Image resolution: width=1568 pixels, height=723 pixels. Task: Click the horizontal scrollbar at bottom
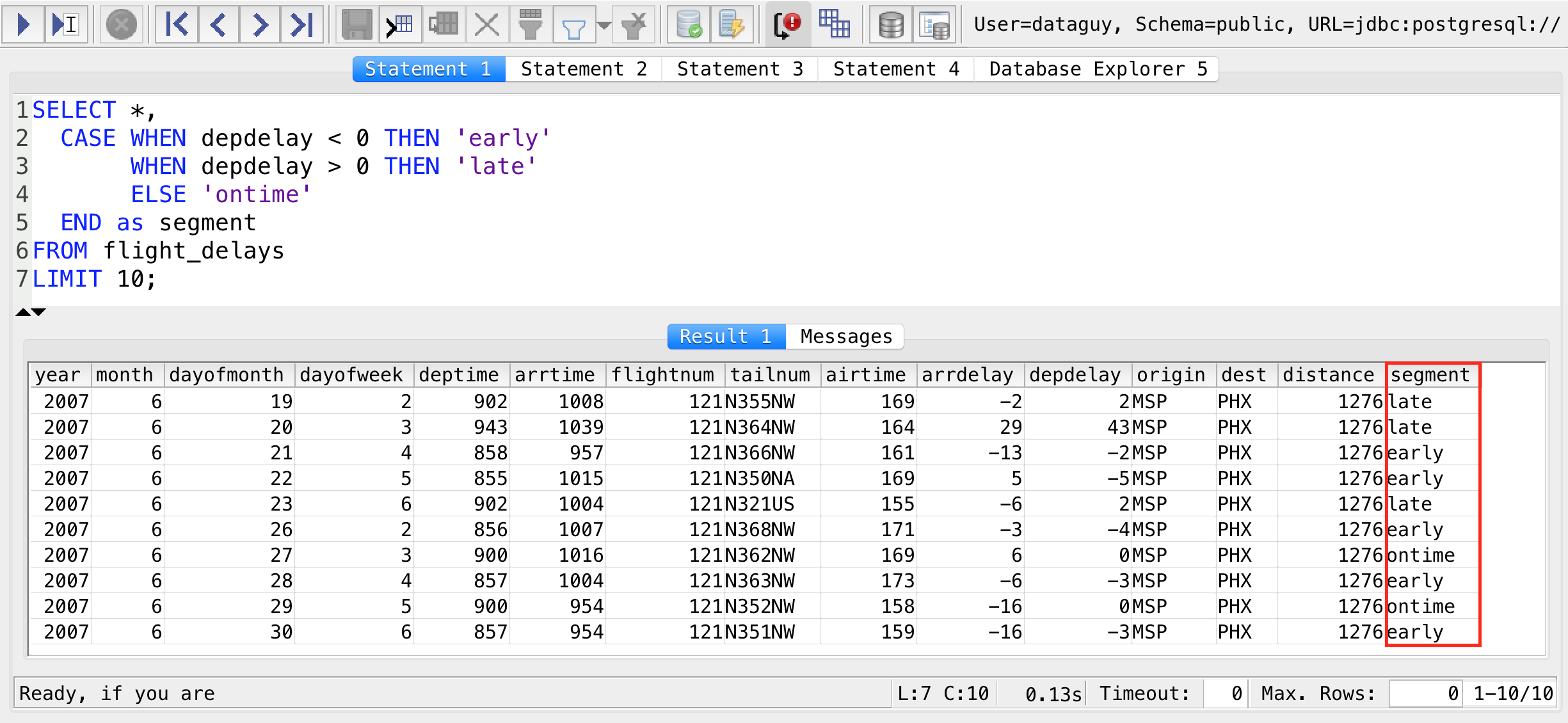coord(784,661)
